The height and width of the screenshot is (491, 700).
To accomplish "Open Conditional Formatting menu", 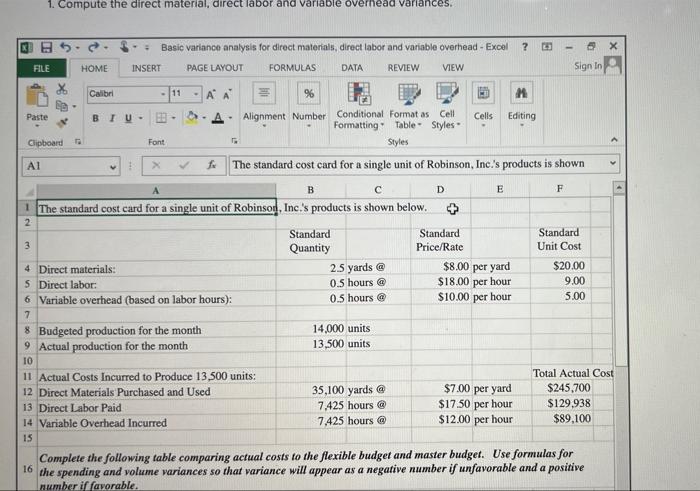I will click(359, 106).
